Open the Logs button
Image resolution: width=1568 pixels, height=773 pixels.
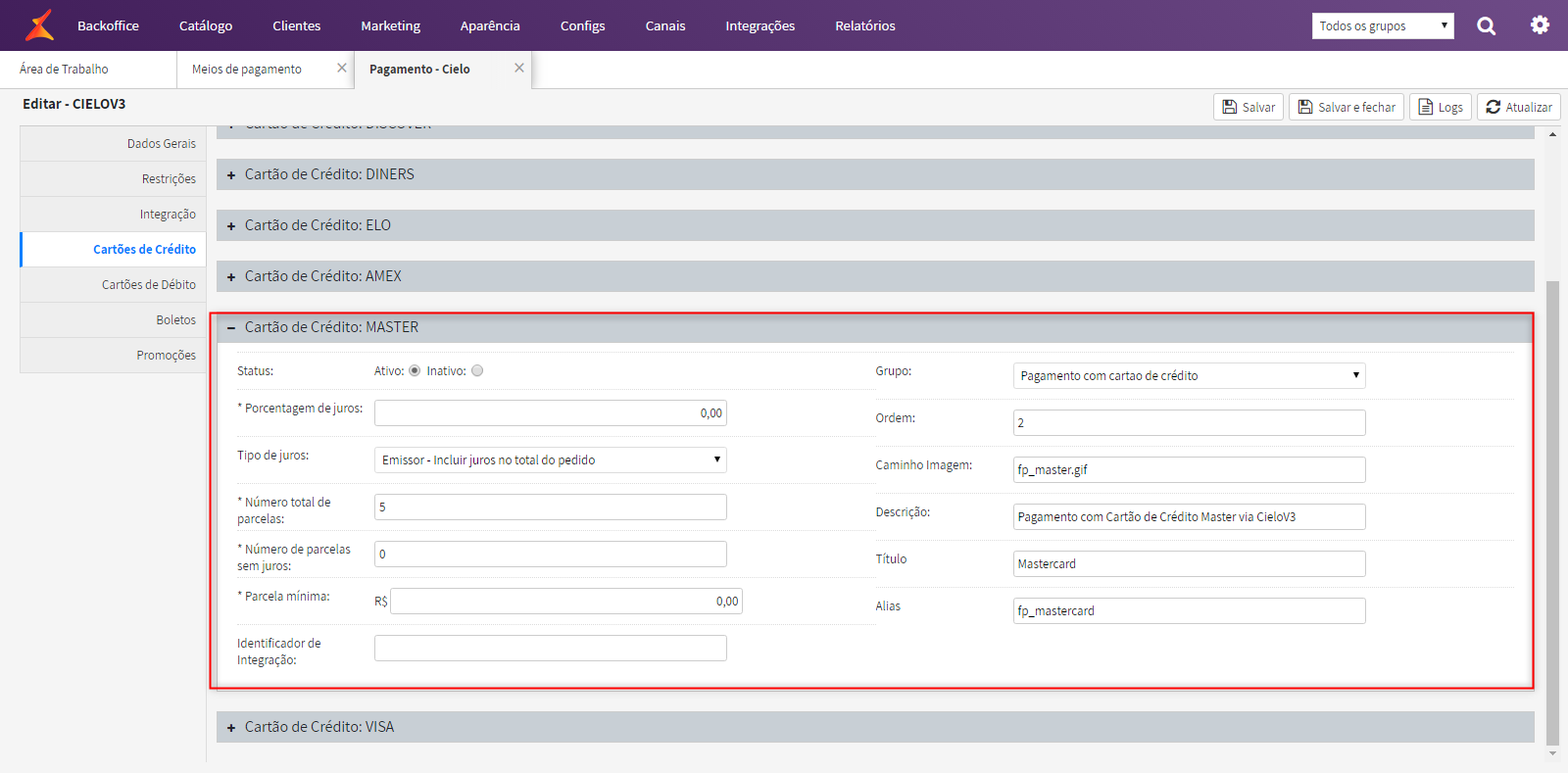coord(1441,107)
